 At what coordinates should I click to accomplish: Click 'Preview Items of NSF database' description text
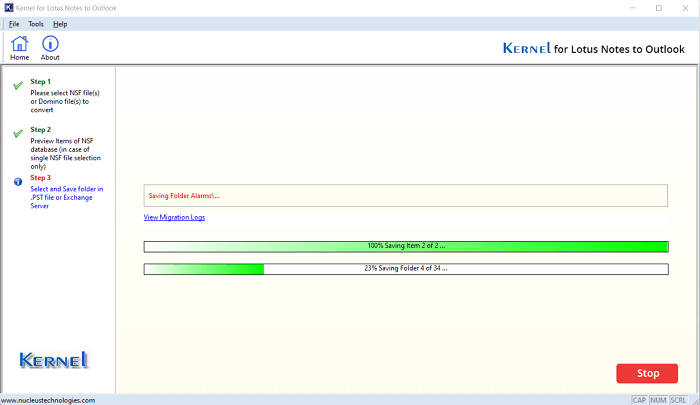(x=66, y=154)
